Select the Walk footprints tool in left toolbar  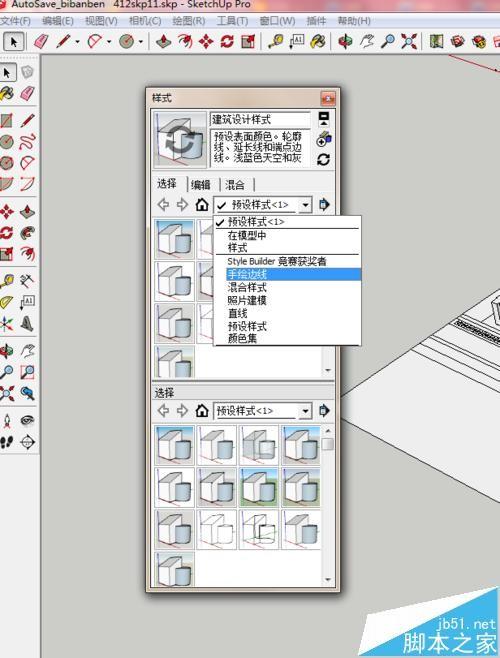(x=6, y=442)
